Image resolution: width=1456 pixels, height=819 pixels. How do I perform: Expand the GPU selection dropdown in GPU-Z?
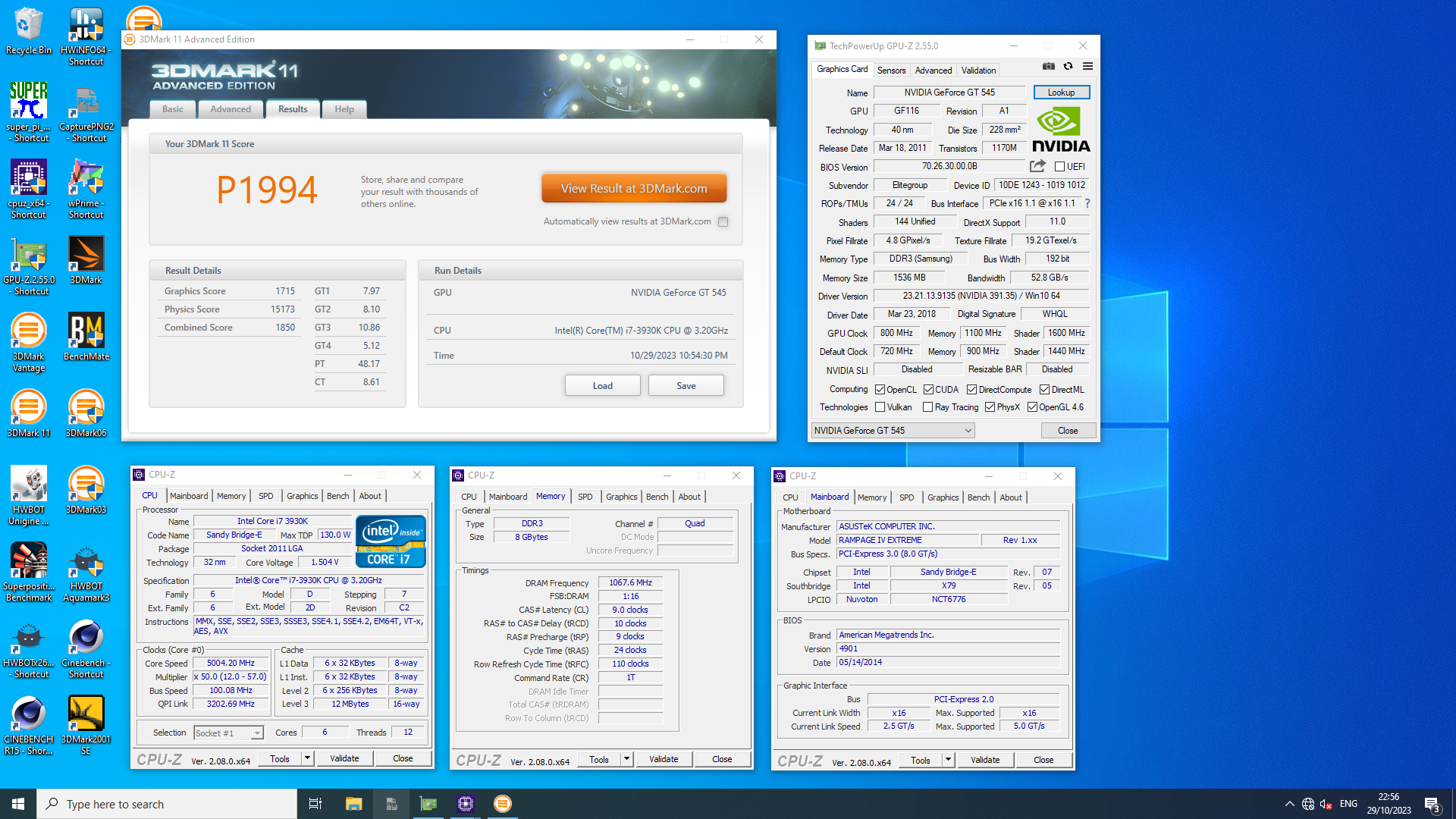click(x=893, y=431)
